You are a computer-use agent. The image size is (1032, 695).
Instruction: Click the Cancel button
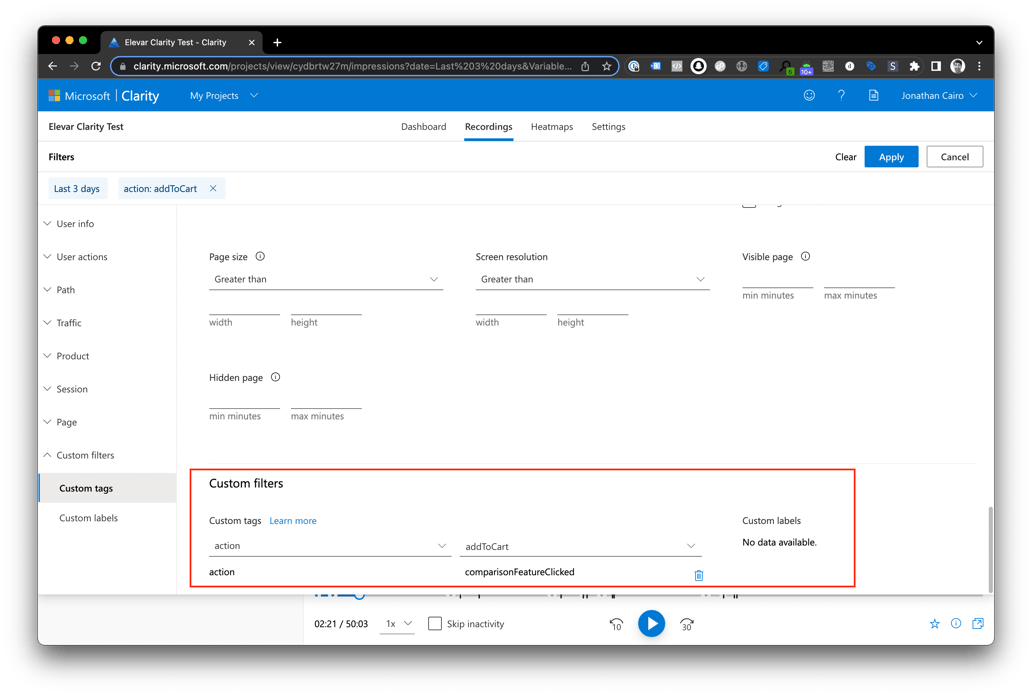(954, 157)
